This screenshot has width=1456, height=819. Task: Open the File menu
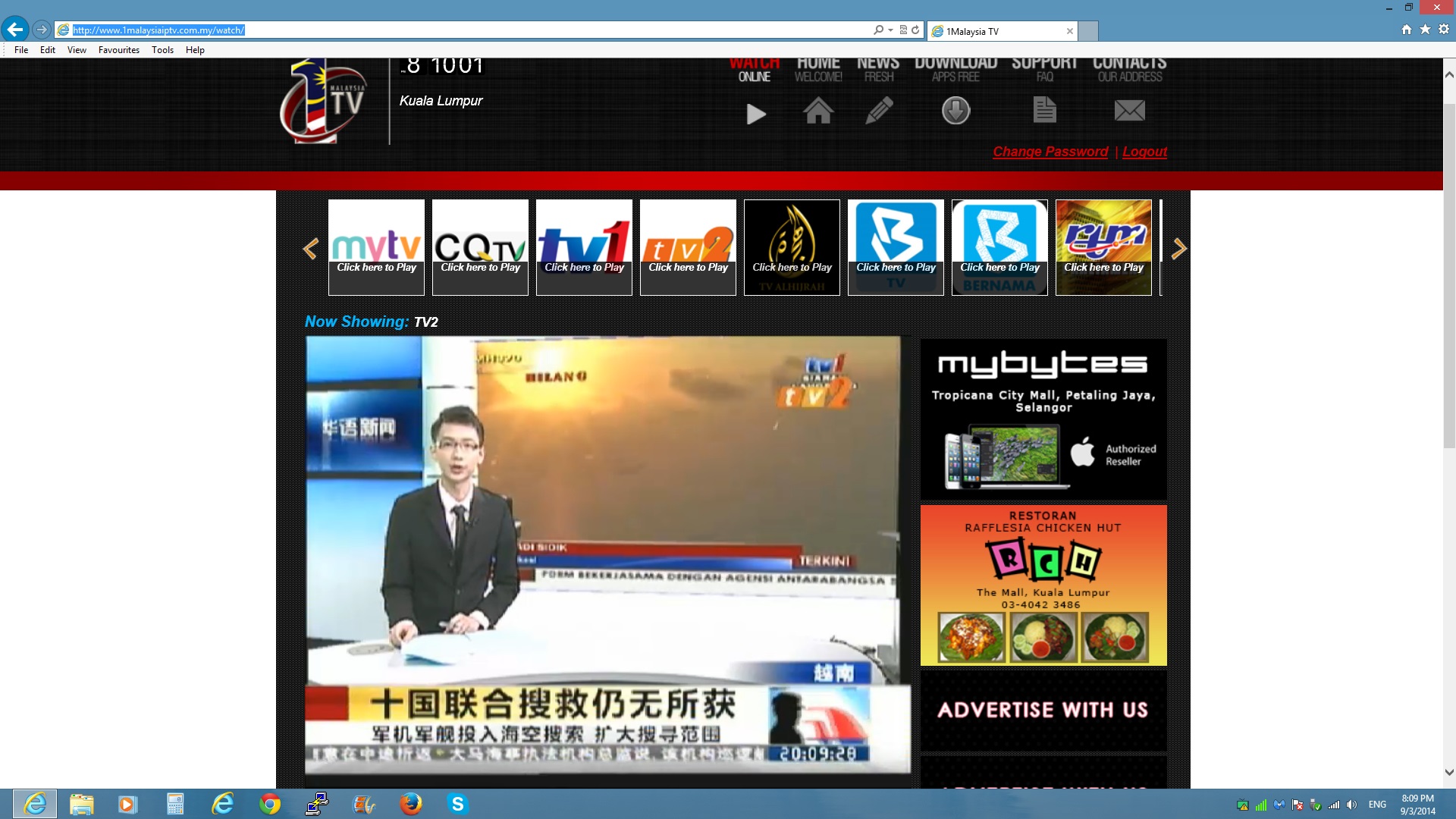tap(21, 50)
